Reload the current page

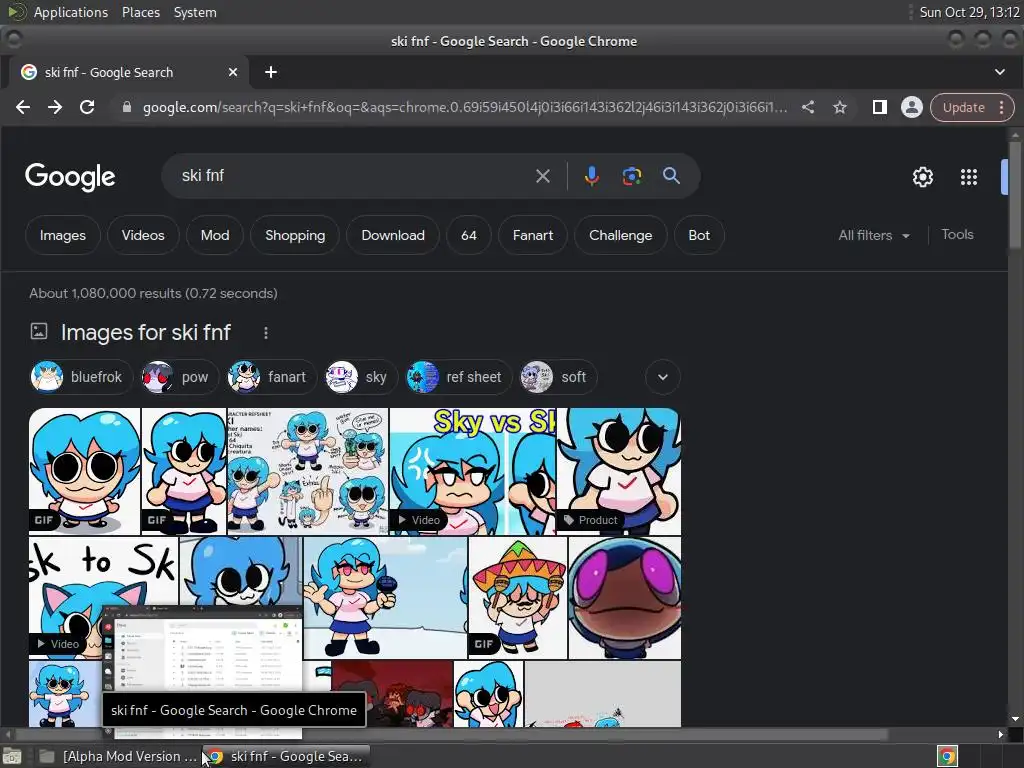[x=87, y=108]
